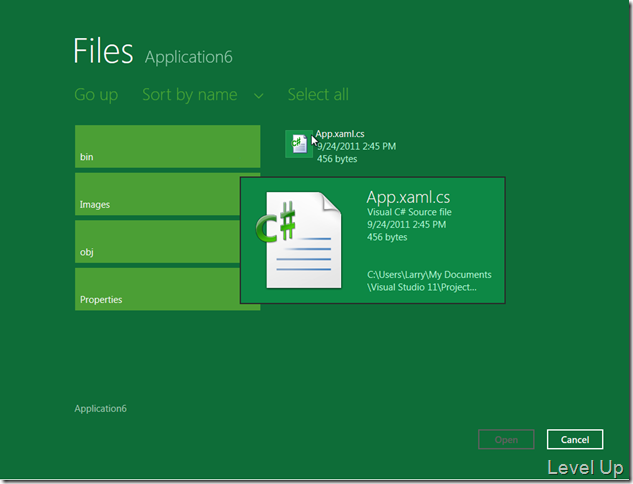Open the bin folder tile
Image resolution: width=633 pixels, height=484 pixels.
(168, 146)
